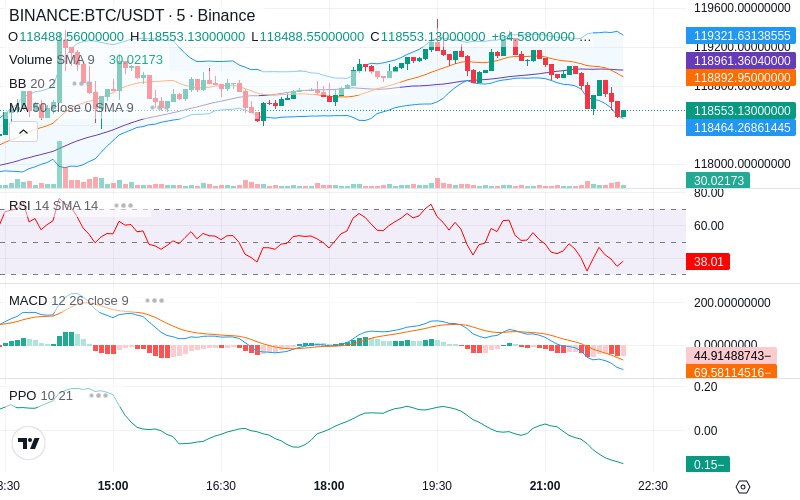
Task: Click the 118464.26861445 lower band price label
Action: [x=741, y=128]
